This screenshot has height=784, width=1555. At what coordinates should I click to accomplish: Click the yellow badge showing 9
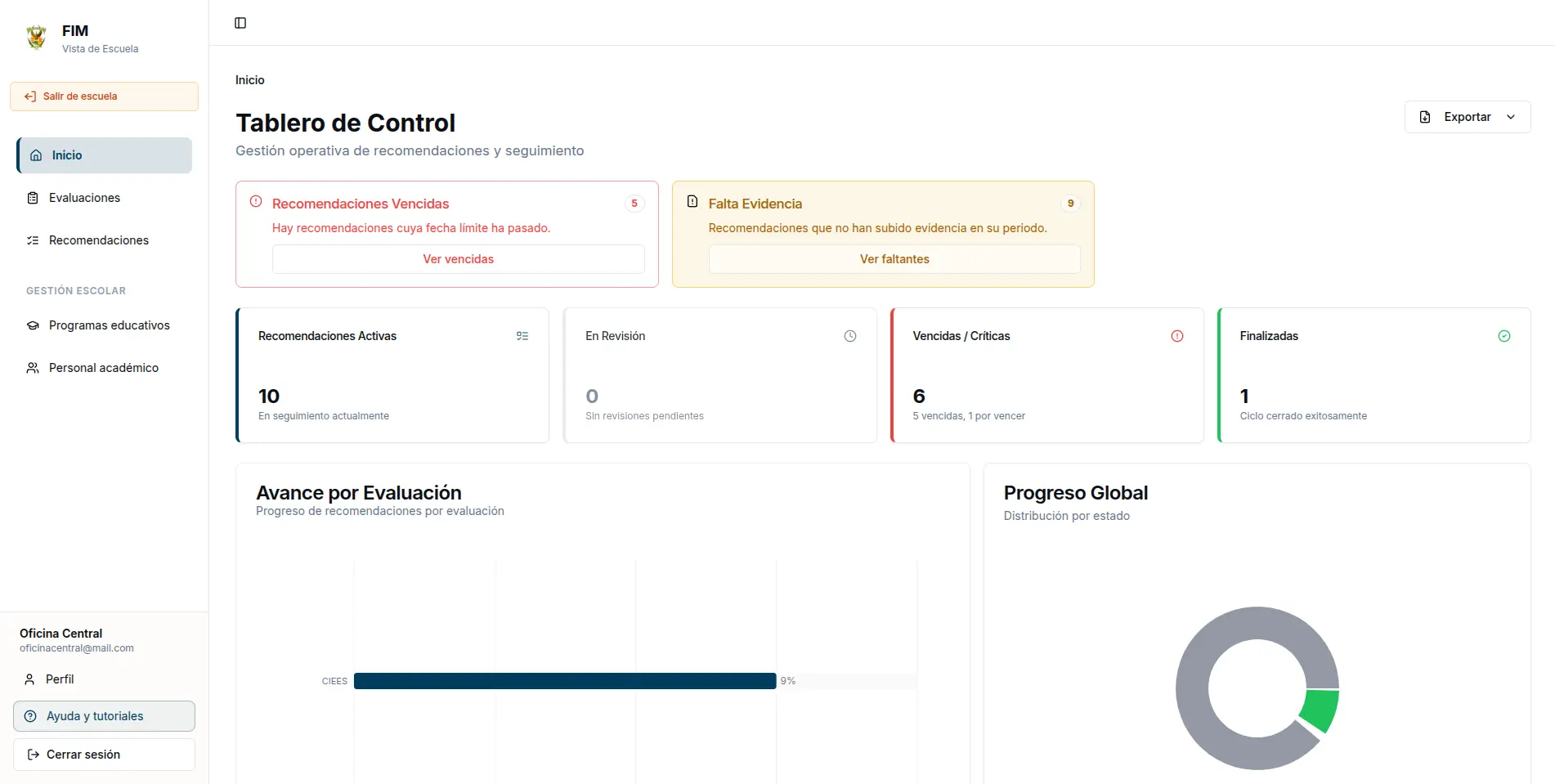point(1070,204)
